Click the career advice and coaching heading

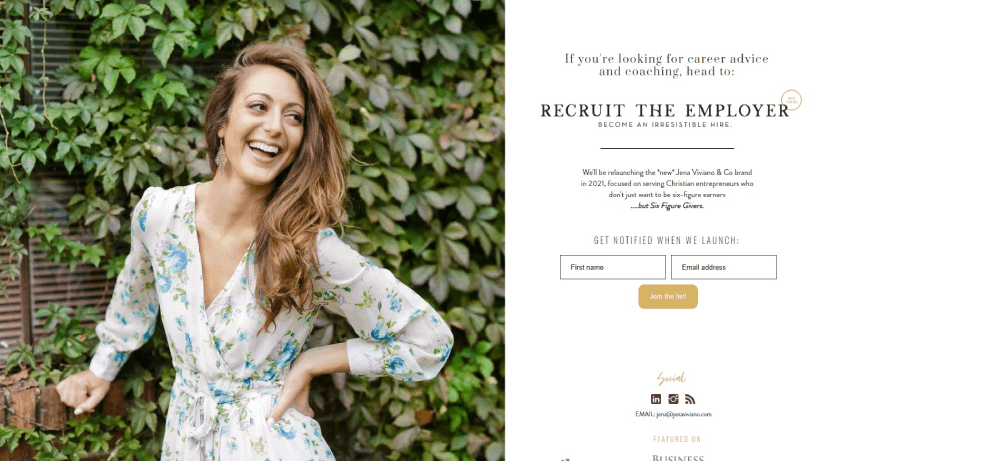(x=666, y=65)
